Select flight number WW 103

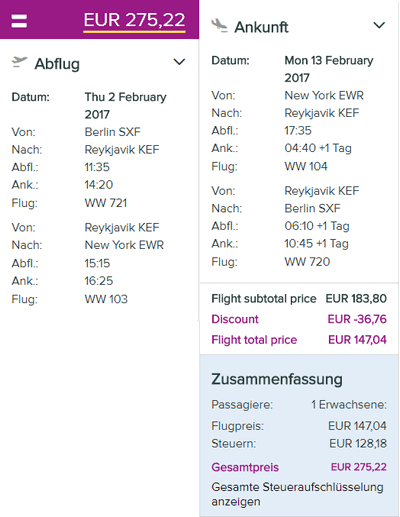(106, 299)
